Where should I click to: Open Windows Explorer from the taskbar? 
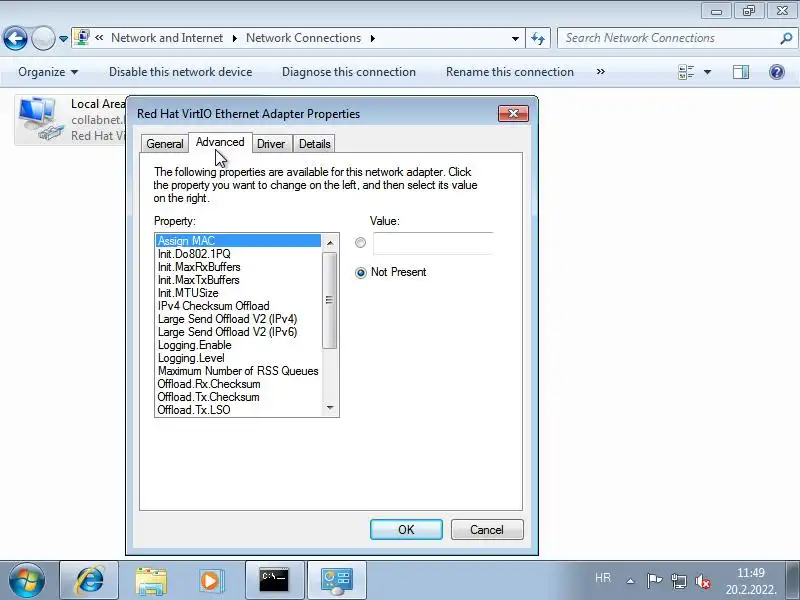(151, 581)
